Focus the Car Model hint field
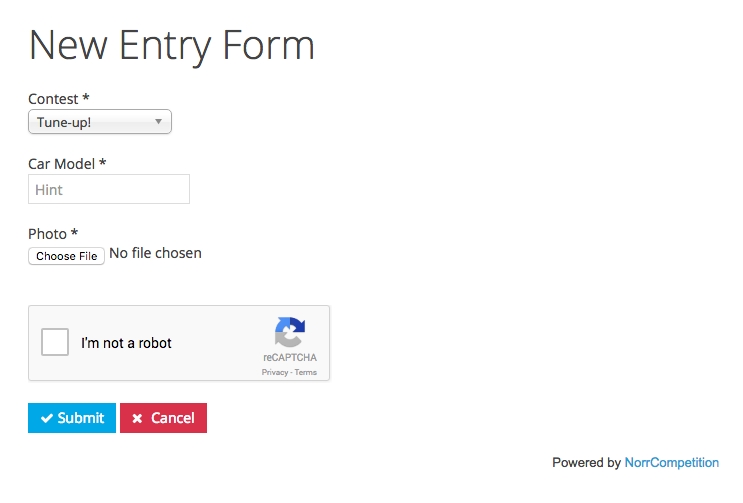 click(109, 189)
